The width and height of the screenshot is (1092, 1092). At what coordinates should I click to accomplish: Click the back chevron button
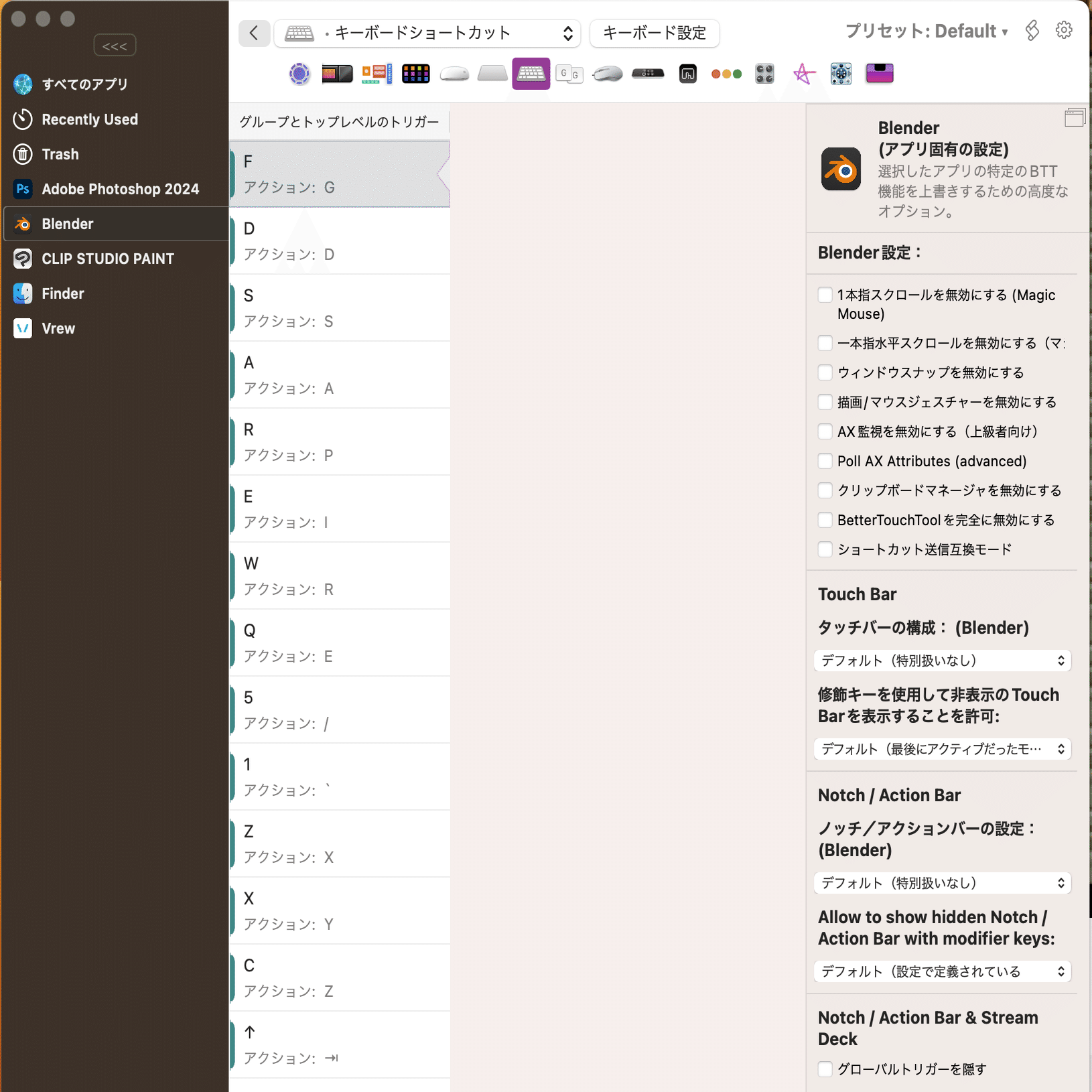tap(254, 33)
